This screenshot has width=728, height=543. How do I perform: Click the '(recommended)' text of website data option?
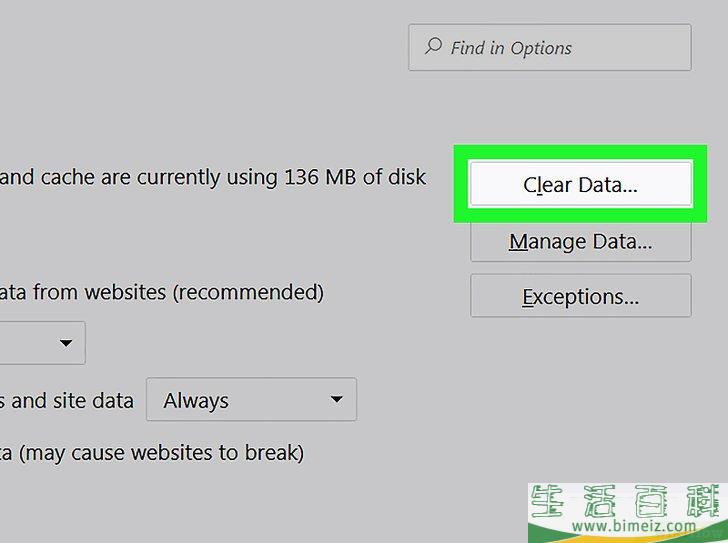coord(248,292)
